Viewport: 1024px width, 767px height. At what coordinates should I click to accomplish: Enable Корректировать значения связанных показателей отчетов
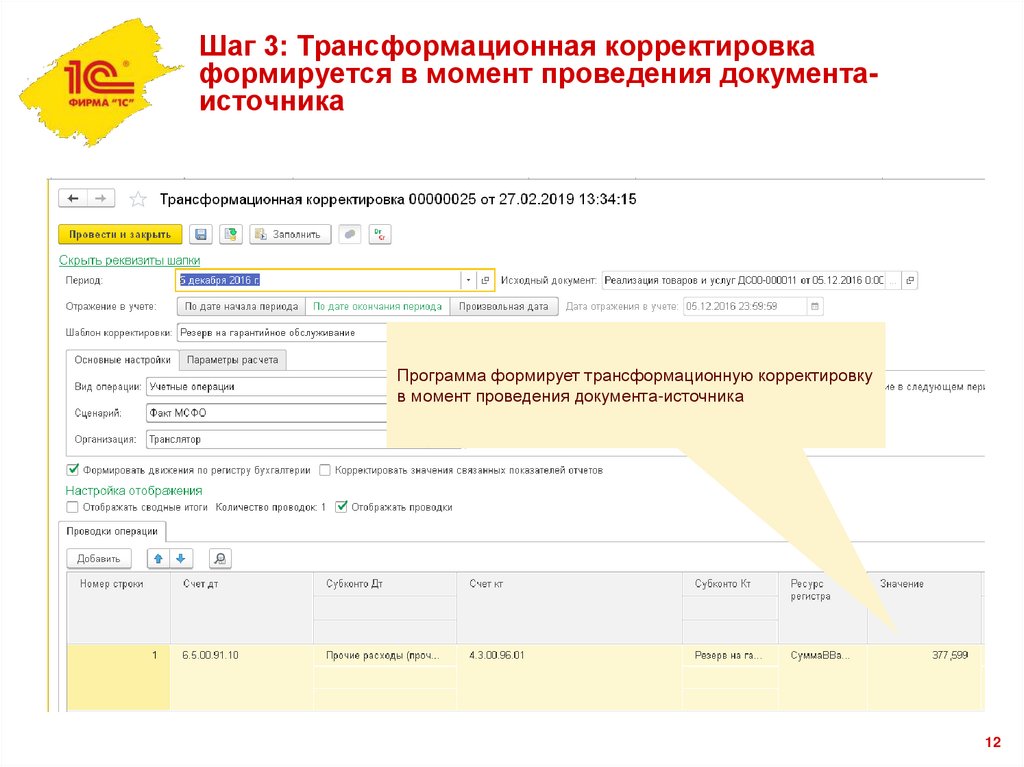coord(325,470)
